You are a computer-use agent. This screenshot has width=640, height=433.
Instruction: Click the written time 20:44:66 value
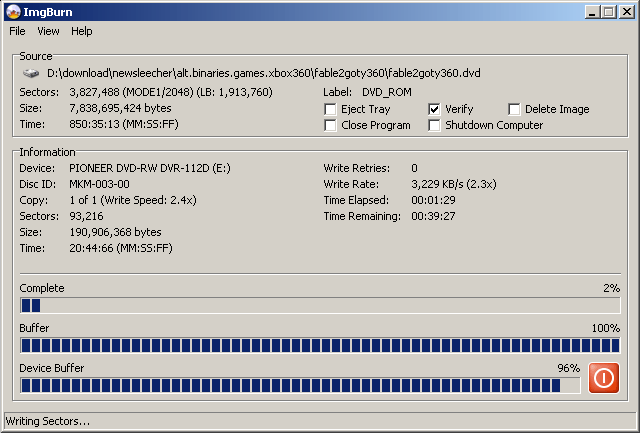click(121, 248)
